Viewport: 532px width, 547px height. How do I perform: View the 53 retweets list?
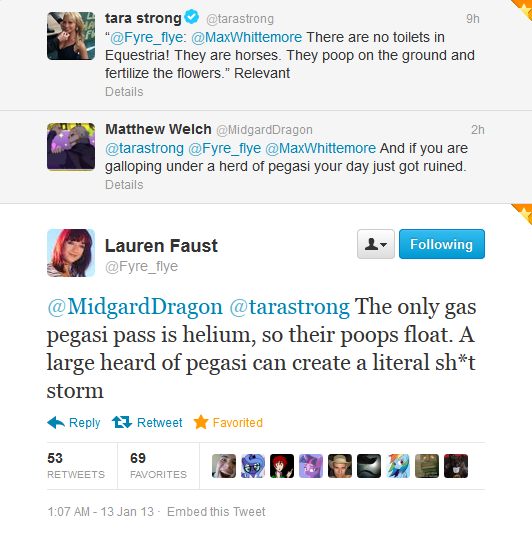coord(76,466)
